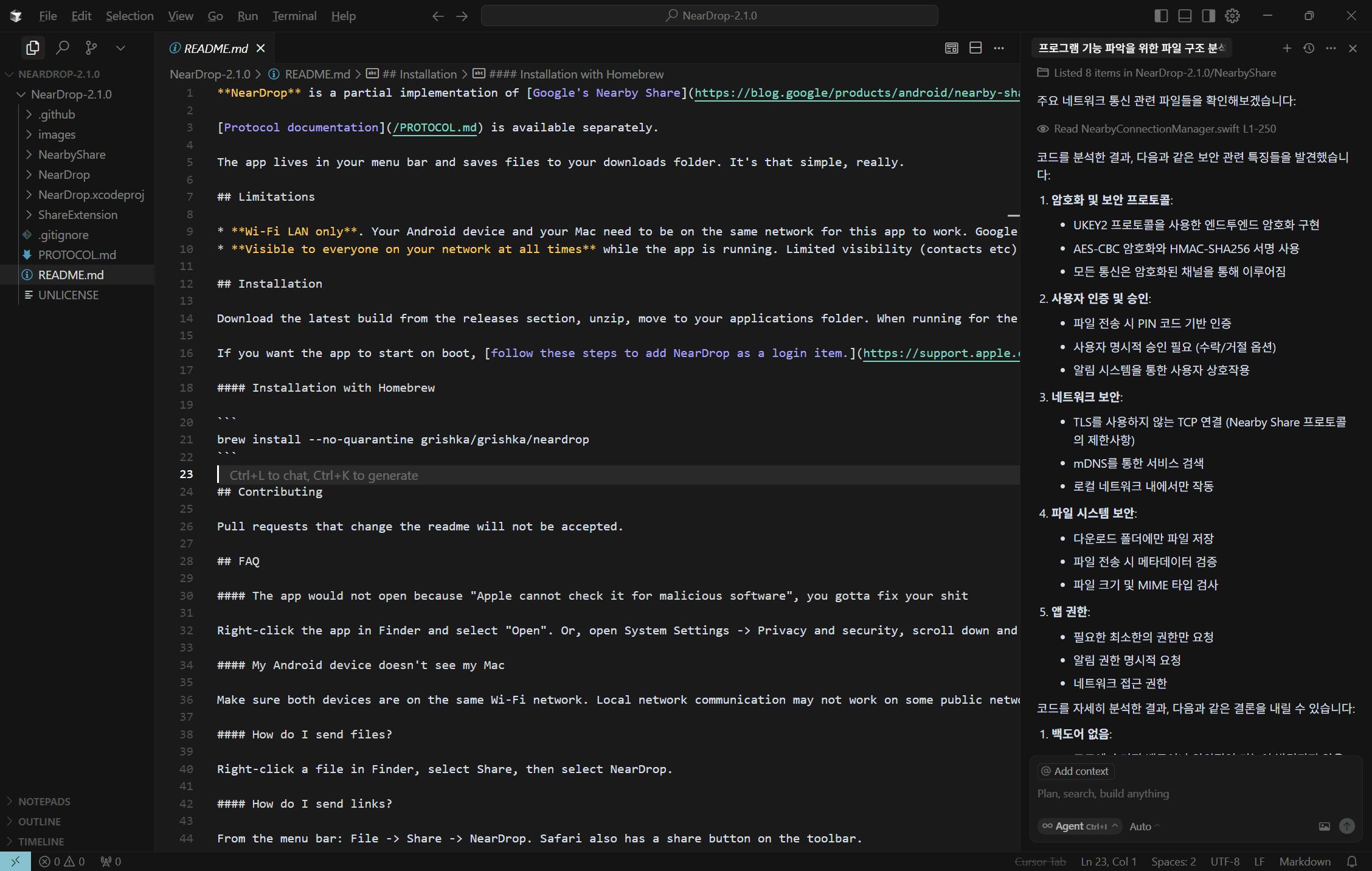Open markdown preview to the side
The image size is (1372, 871).
[x=951, y=48]
